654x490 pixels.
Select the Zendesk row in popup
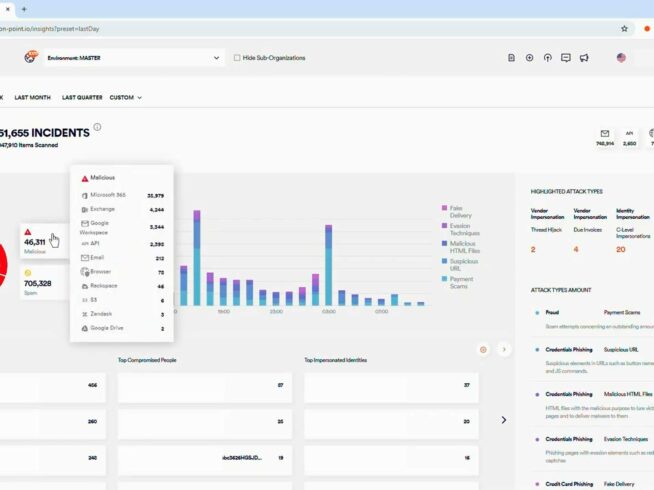click(x=122, y=314)
